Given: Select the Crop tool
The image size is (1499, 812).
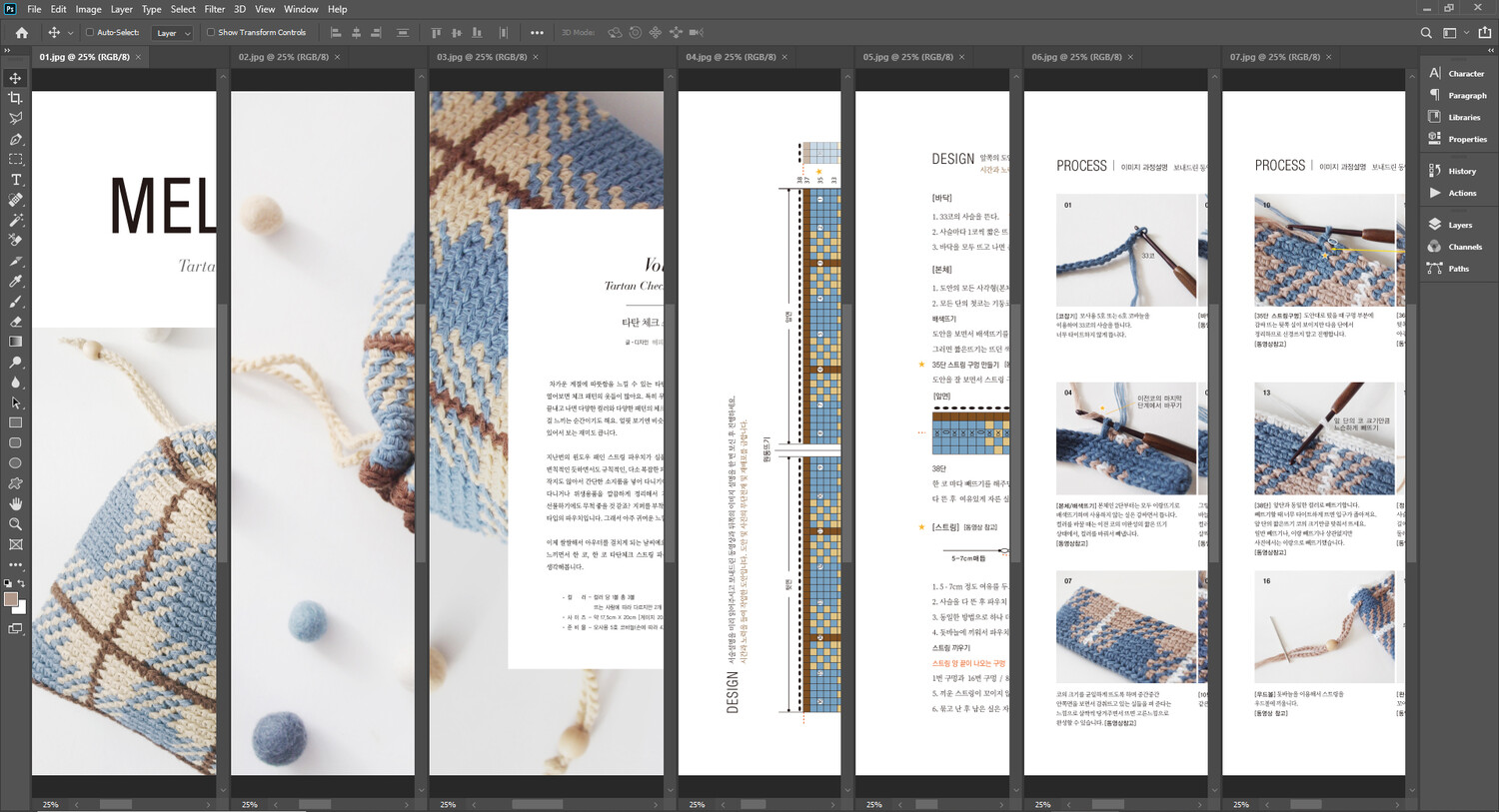Looking at the screenshot, I should [x=15, y=98].
